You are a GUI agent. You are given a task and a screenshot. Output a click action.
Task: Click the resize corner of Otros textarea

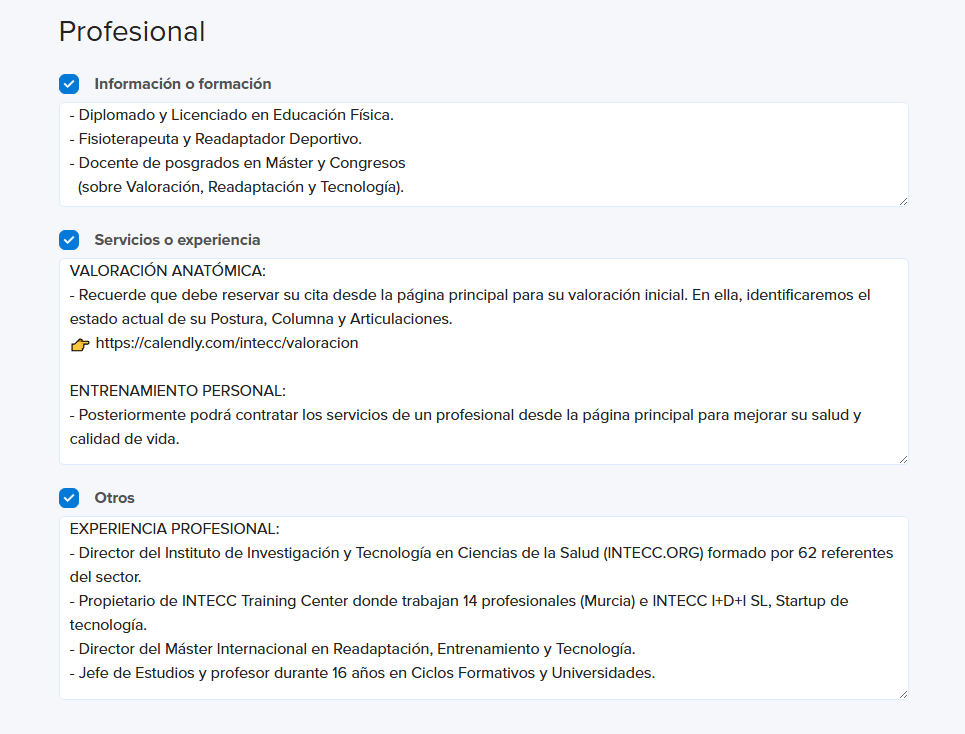(903, 694)
